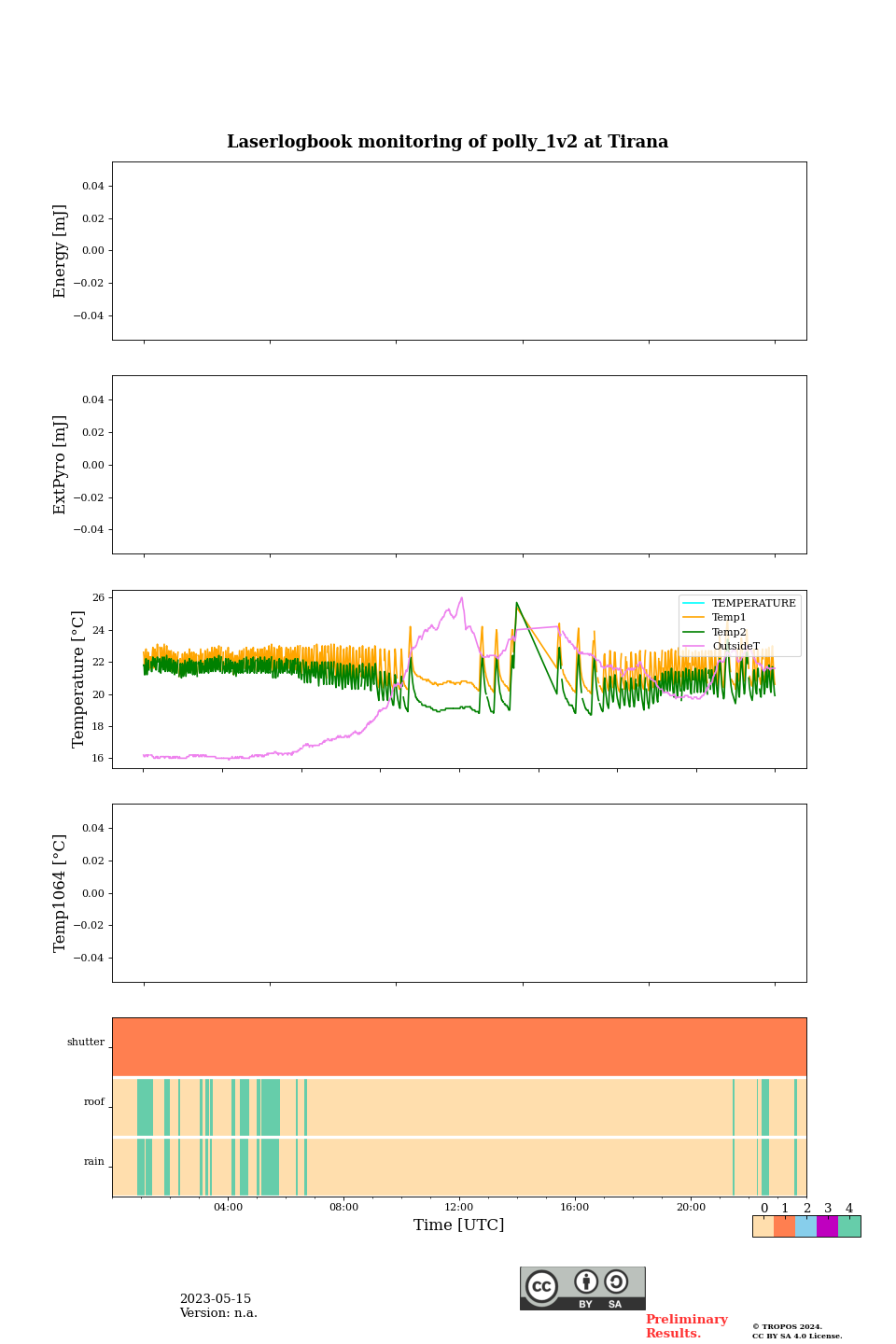Click the orange shutter status band
896x1344 pixels.
coord(459,1047)
